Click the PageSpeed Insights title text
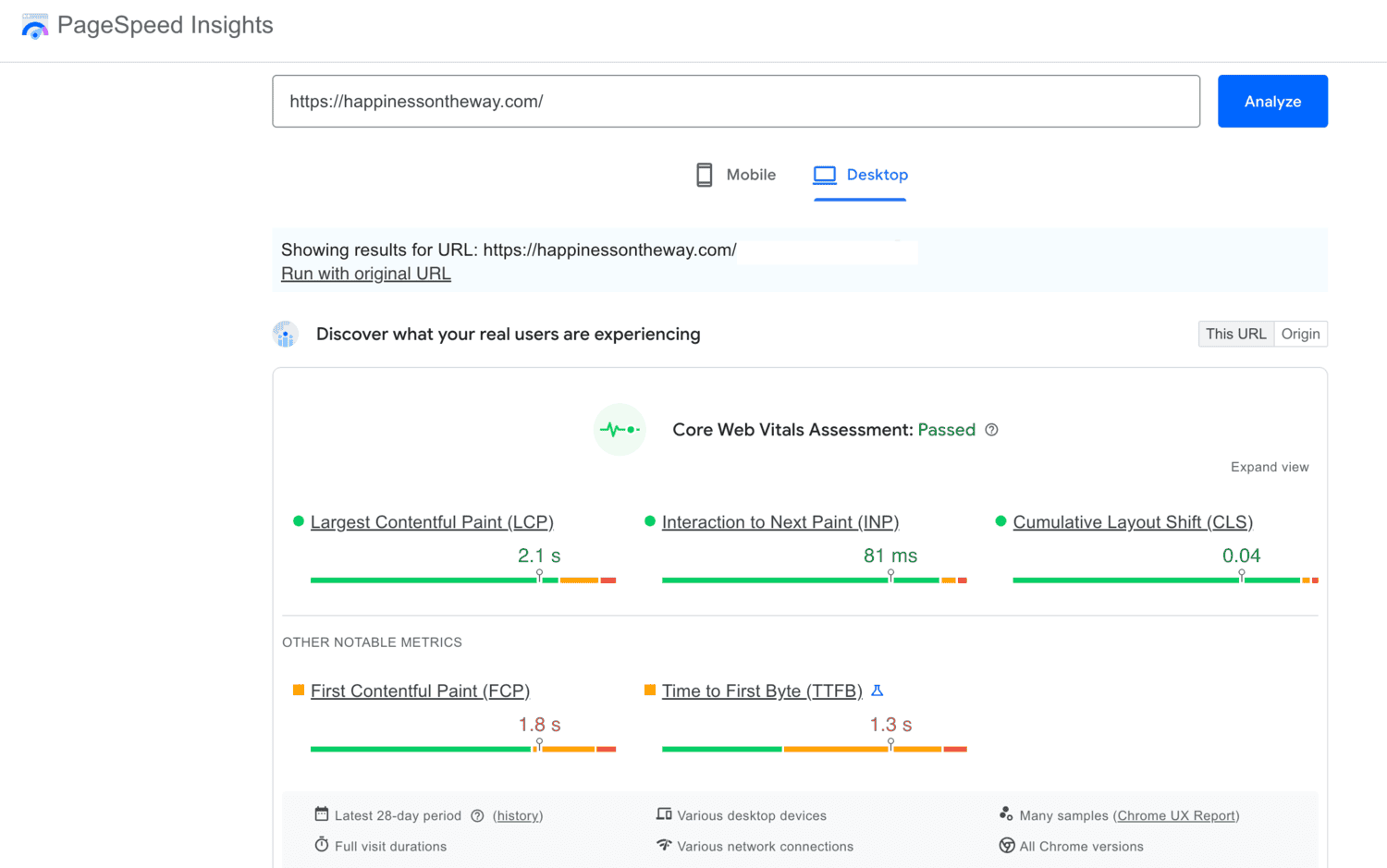 tap(166, 25)
